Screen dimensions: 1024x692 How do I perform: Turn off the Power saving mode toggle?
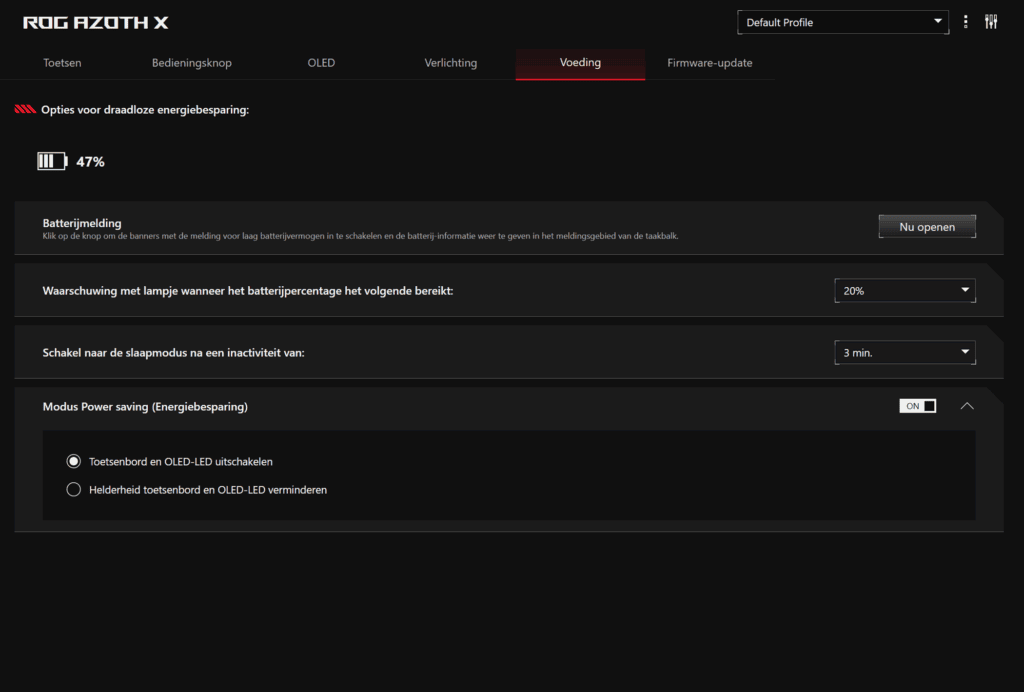[x=917, y=406]
